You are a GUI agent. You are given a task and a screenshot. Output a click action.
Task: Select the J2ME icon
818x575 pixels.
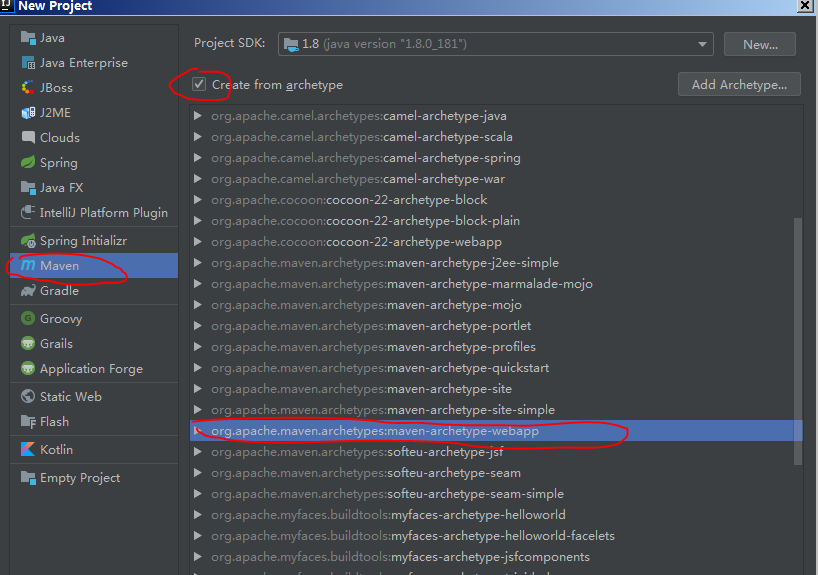28,113
